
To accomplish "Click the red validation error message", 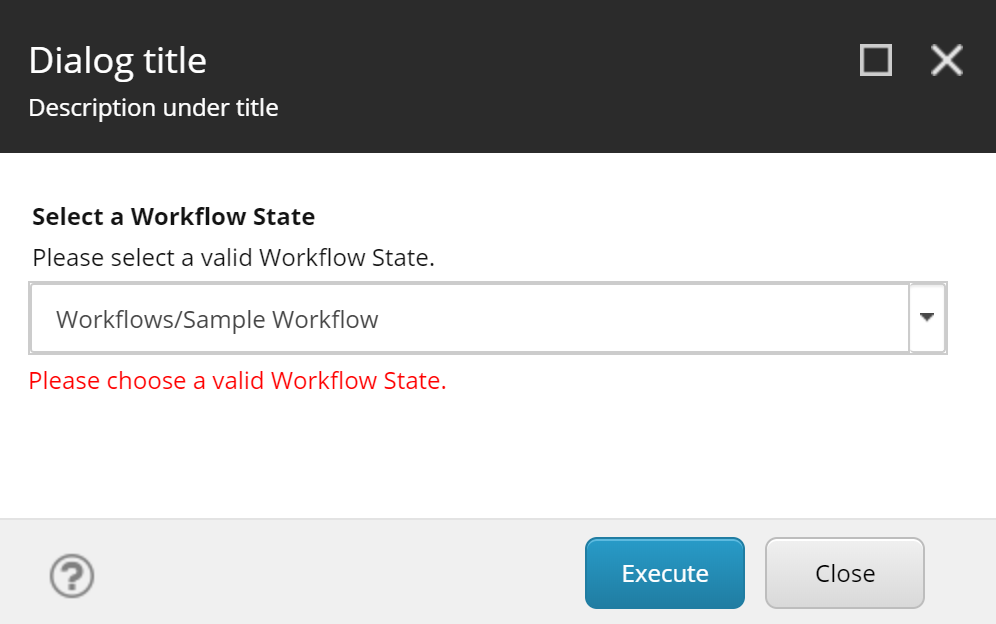I will (240, 381).
